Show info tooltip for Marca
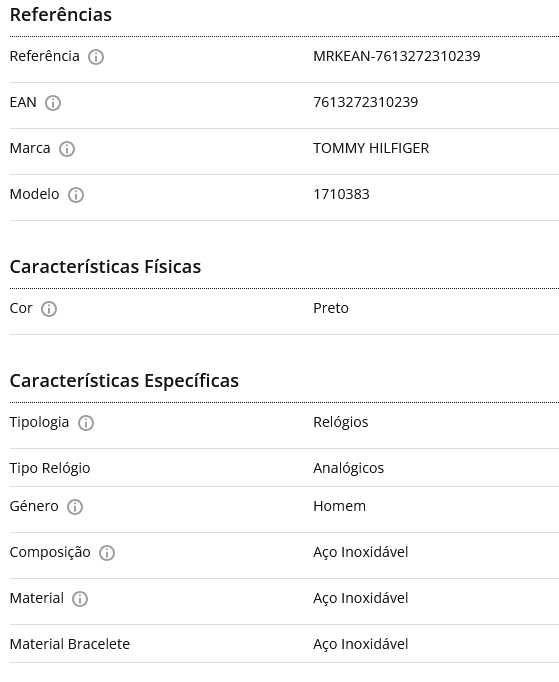559x682 pixels. 67,149
